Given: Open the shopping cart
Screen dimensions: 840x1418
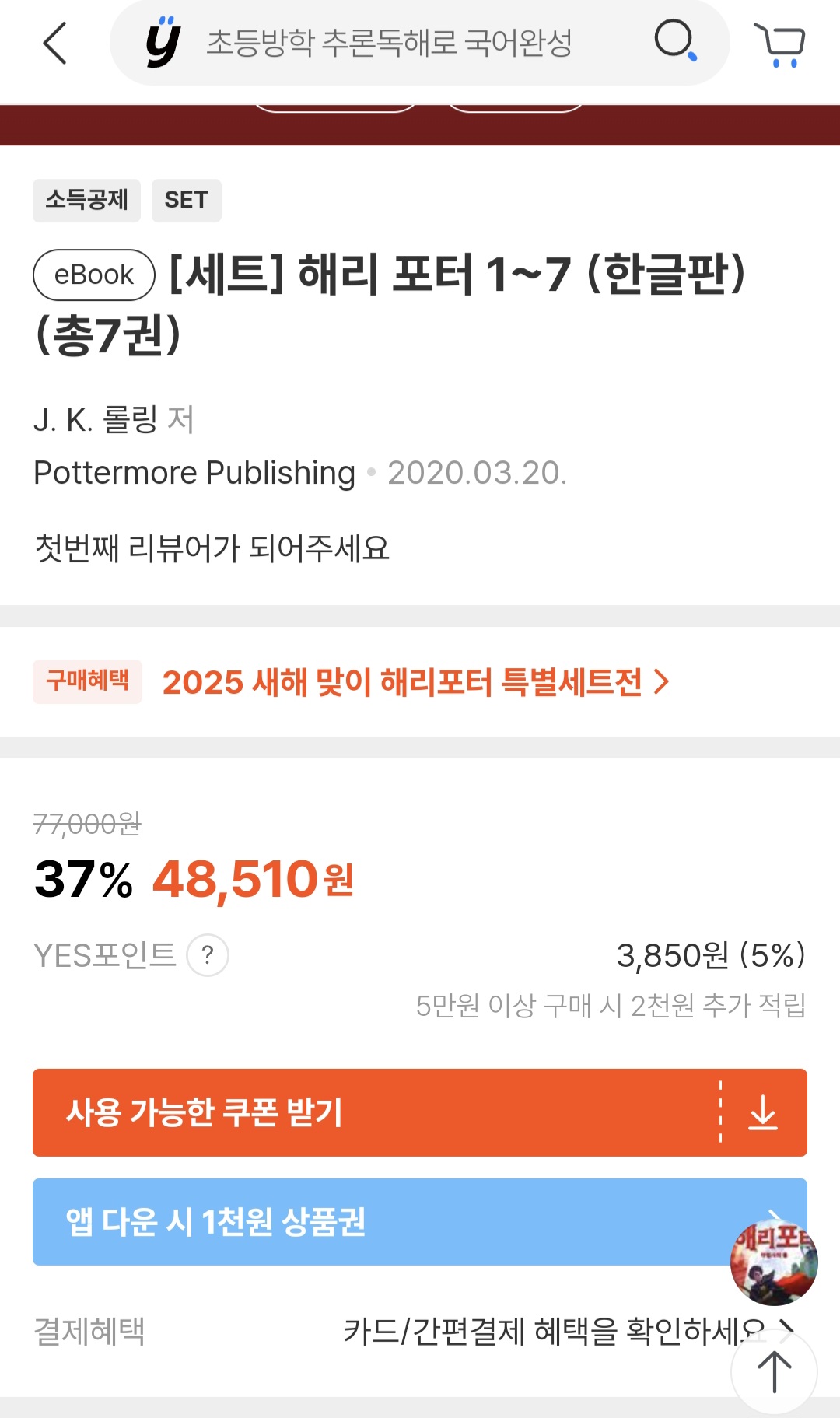Looking at the screenshot, I should pyautogui.click(x=779, y=44).
